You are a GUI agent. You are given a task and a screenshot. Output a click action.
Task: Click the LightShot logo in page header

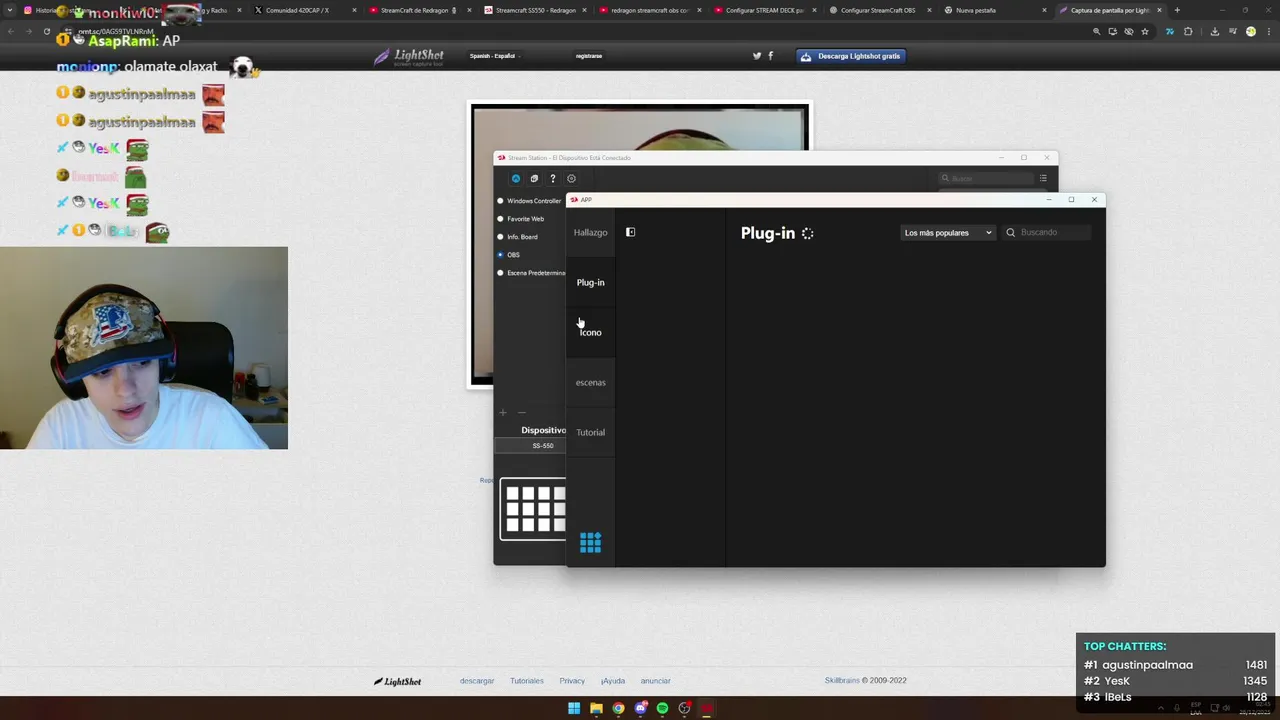point(409,57)
